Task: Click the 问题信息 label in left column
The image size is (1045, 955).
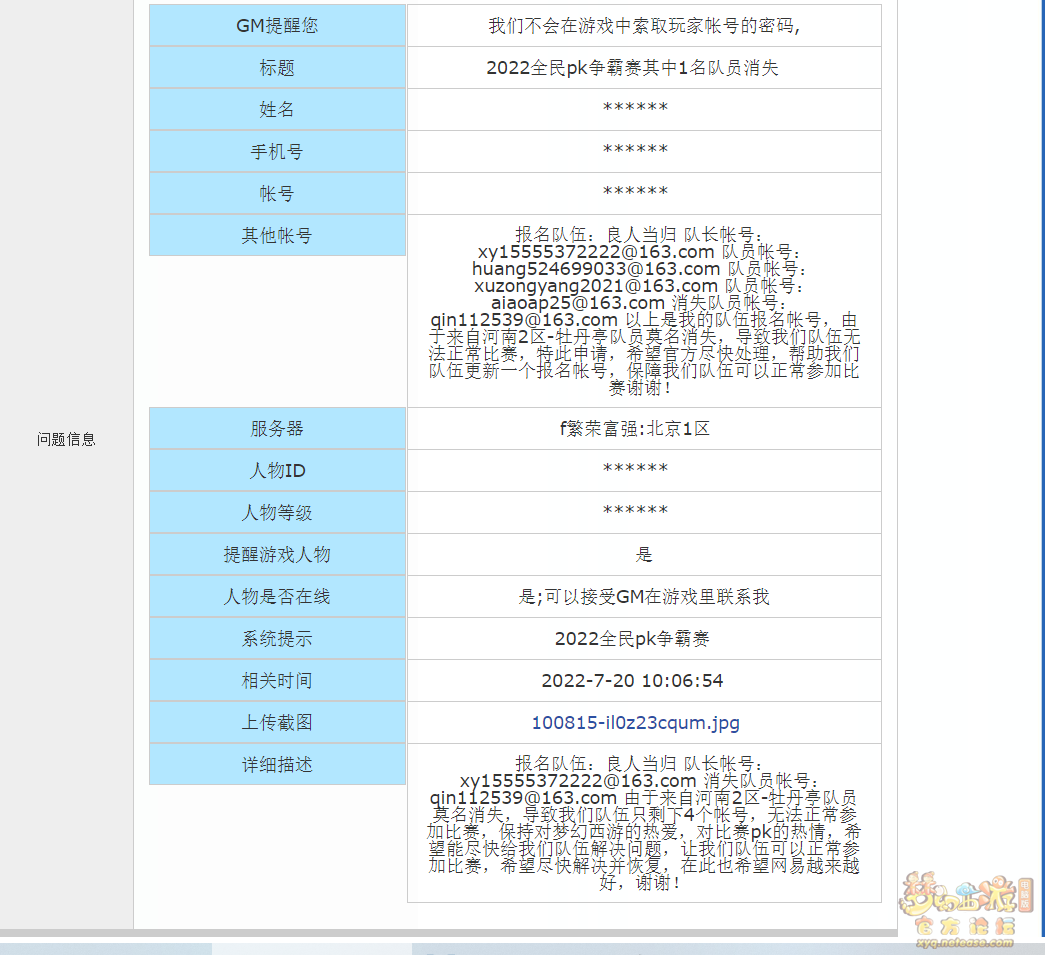Action: coord(67,439)
